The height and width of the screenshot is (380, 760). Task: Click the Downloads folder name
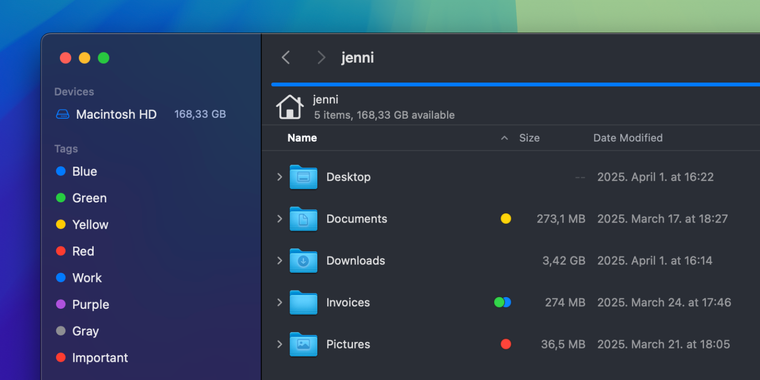356,261
